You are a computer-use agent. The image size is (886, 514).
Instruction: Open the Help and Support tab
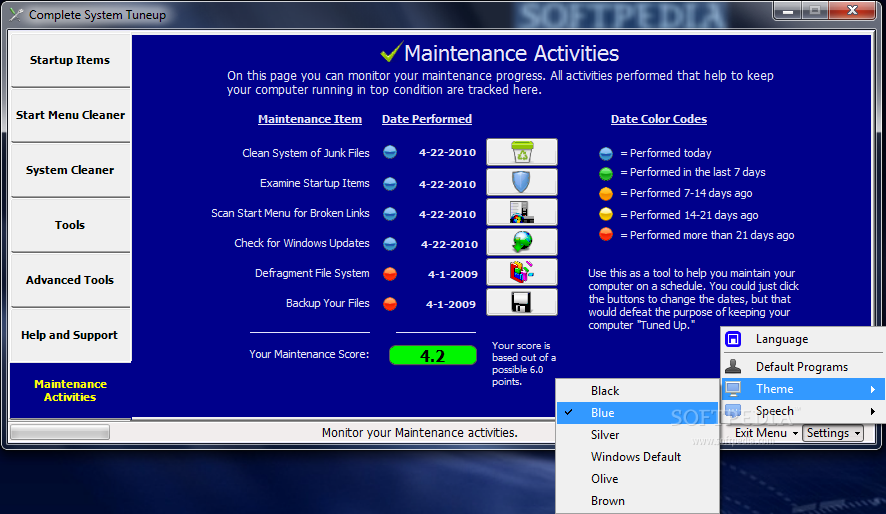coord(70,335)
